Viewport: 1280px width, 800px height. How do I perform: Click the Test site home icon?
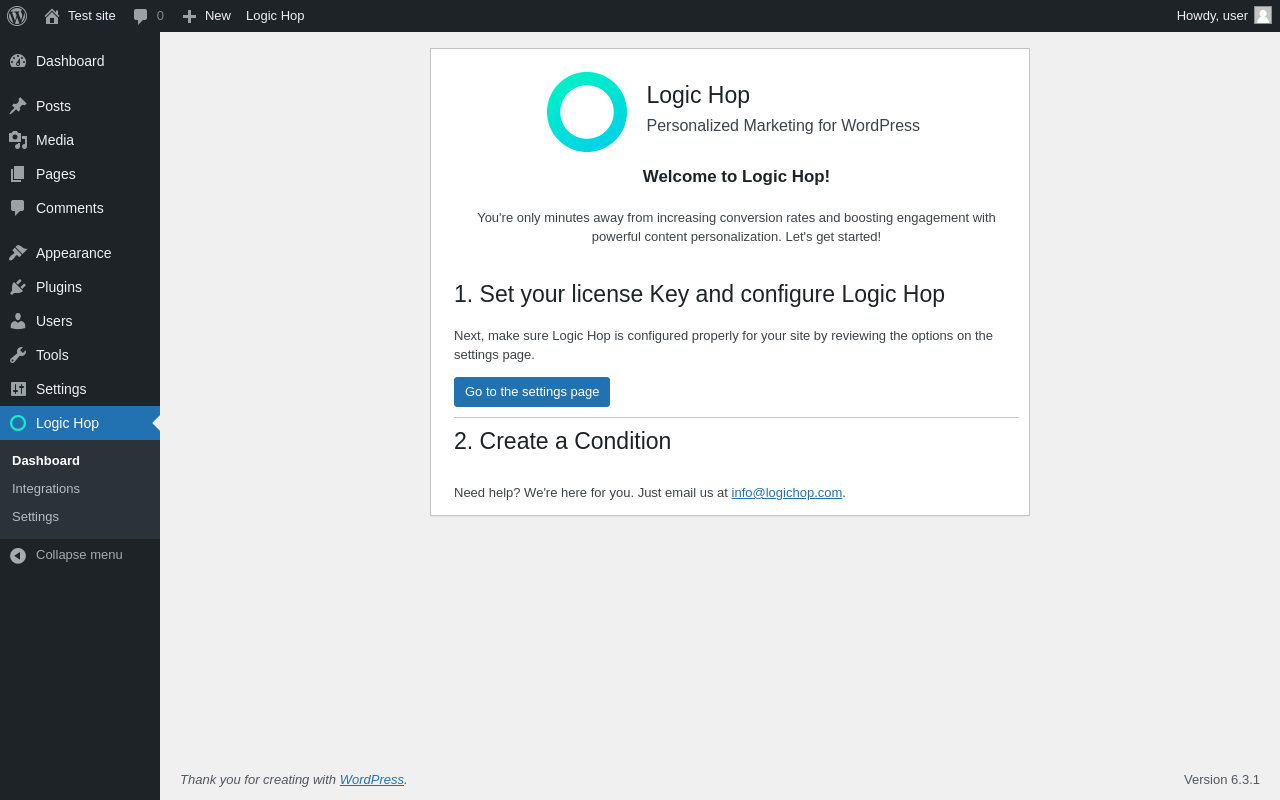pos(52,16)
